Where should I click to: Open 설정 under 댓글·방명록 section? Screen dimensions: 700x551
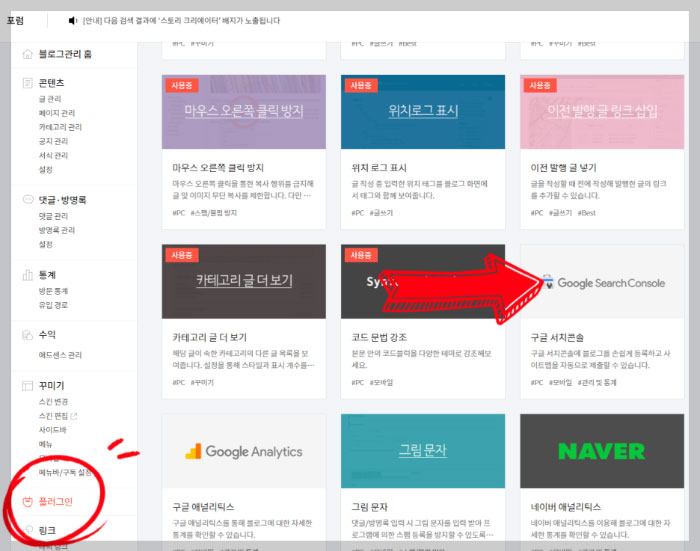(46, 244)
